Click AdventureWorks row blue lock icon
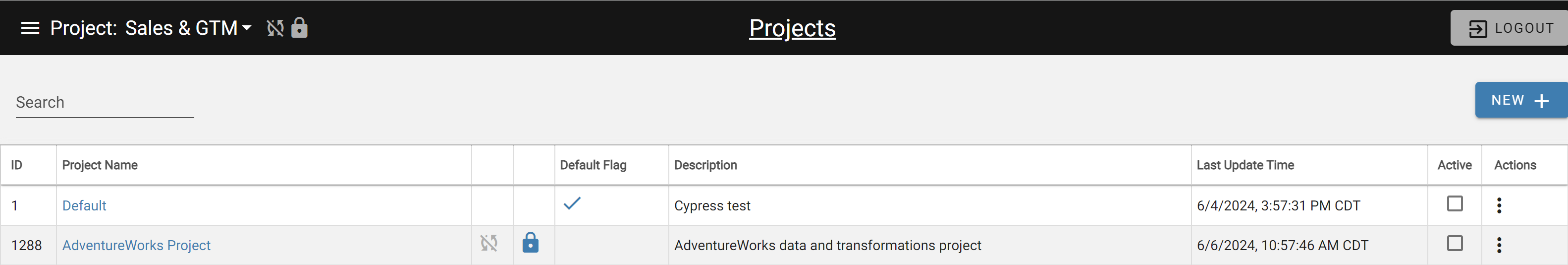Screen dimensions: 1568x265 tap(530, 243)
